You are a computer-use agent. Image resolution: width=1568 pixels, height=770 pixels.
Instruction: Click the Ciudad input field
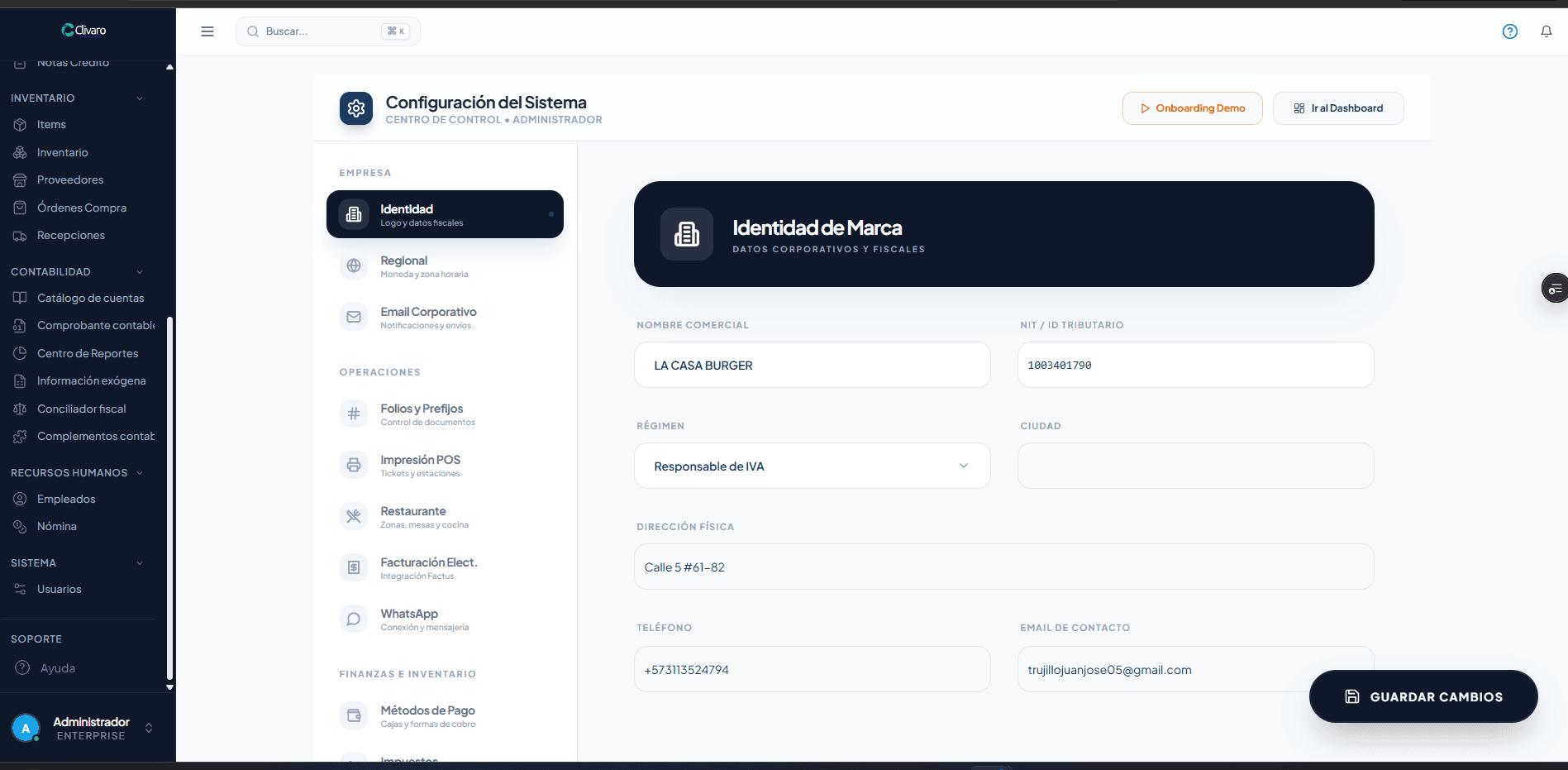coord(1194,466)
